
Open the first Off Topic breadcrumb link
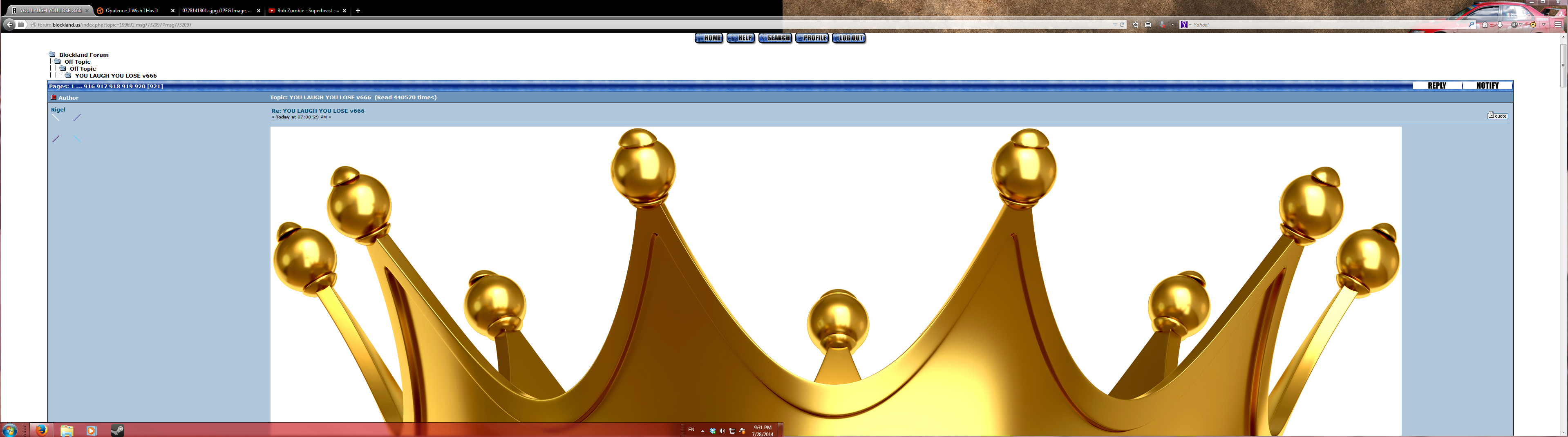tap(77, 62)
